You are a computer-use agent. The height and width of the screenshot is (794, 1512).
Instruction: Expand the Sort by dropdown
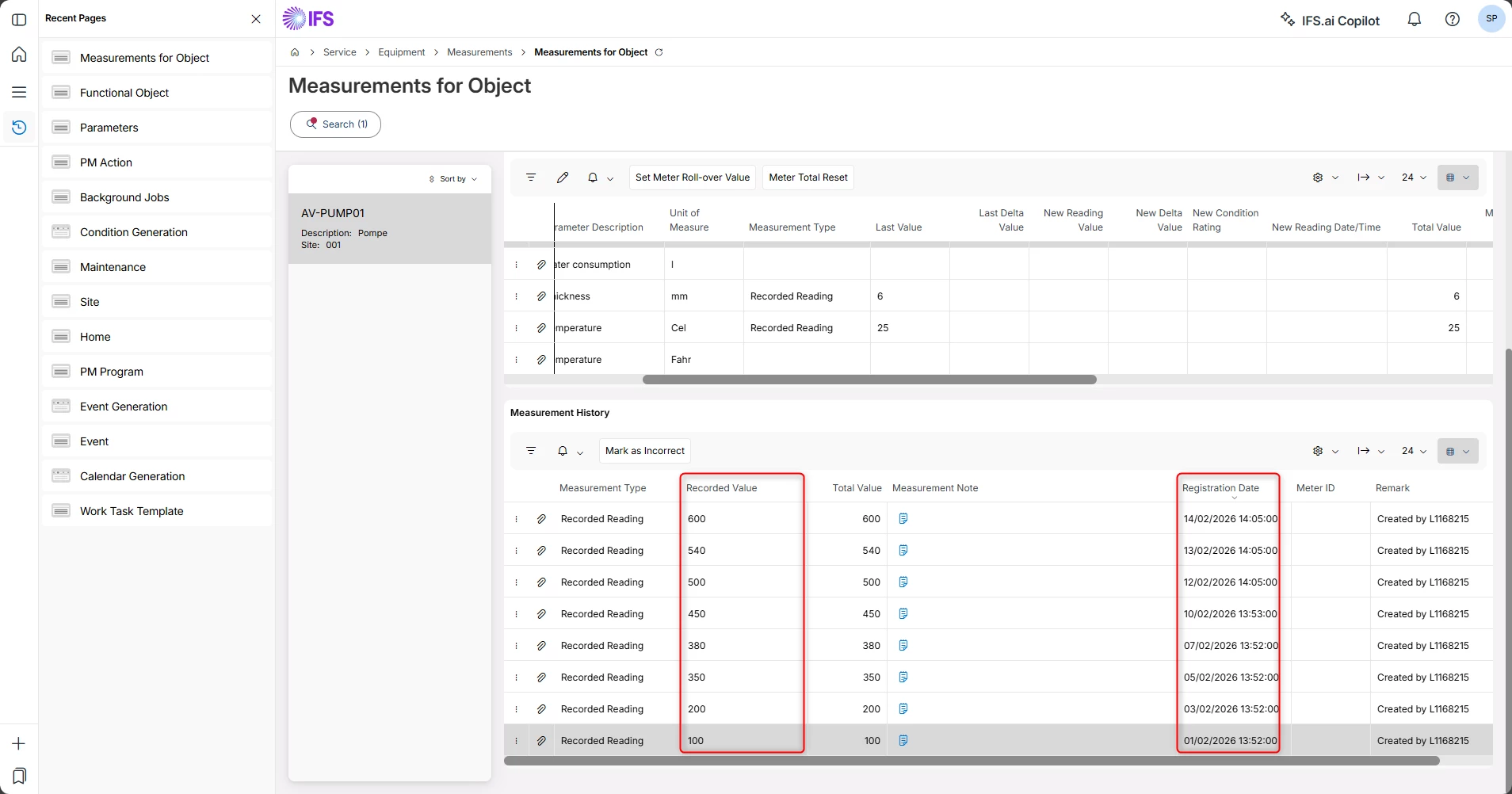pos(453,179)
